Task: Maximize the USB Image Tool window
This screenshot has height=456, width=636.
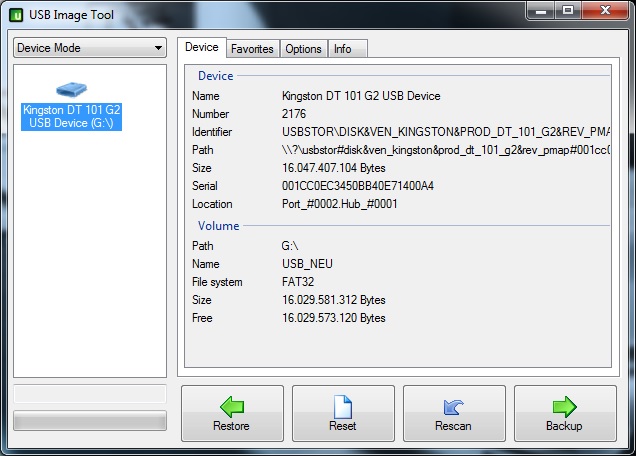Action: 568,10
